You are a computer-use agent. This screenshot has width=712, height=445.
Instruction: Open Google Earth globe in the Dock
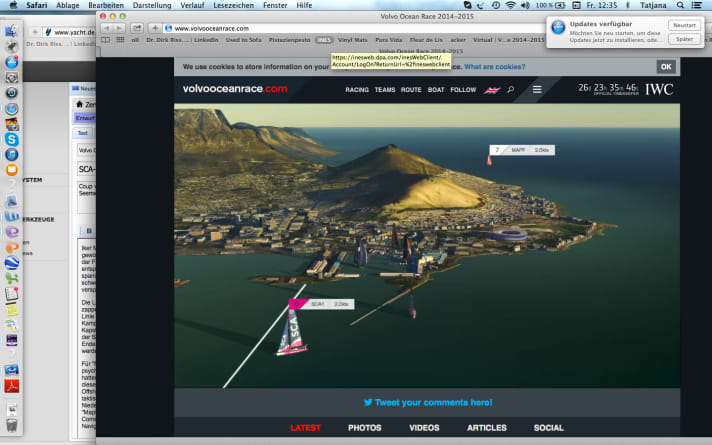pyautogui.click(x=11, y=263)
